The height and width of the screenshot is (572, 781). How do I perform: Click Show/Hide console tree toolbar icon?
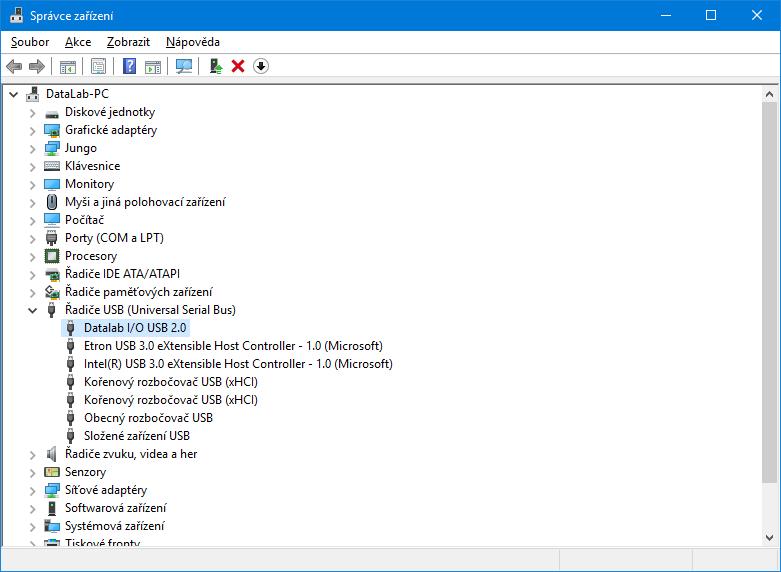click(67, 66)
